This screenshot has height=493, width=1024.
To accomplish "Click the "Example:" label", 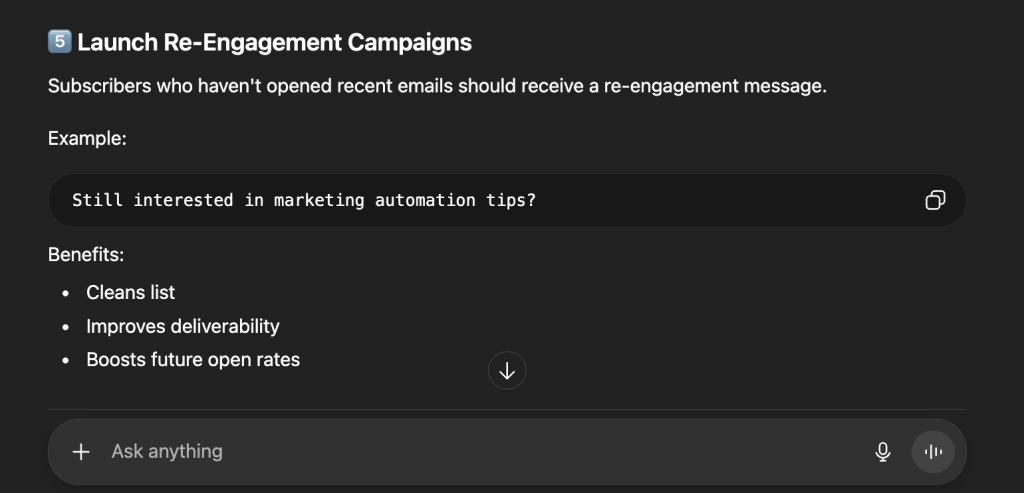I will pyautogui.click(x=87, y=138).
